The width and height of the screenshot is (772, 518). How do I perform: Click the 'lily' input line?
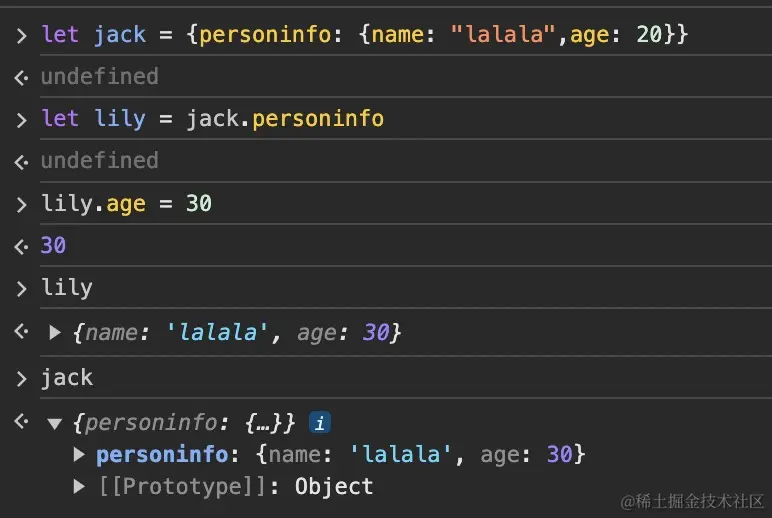(x=67, y=288)
